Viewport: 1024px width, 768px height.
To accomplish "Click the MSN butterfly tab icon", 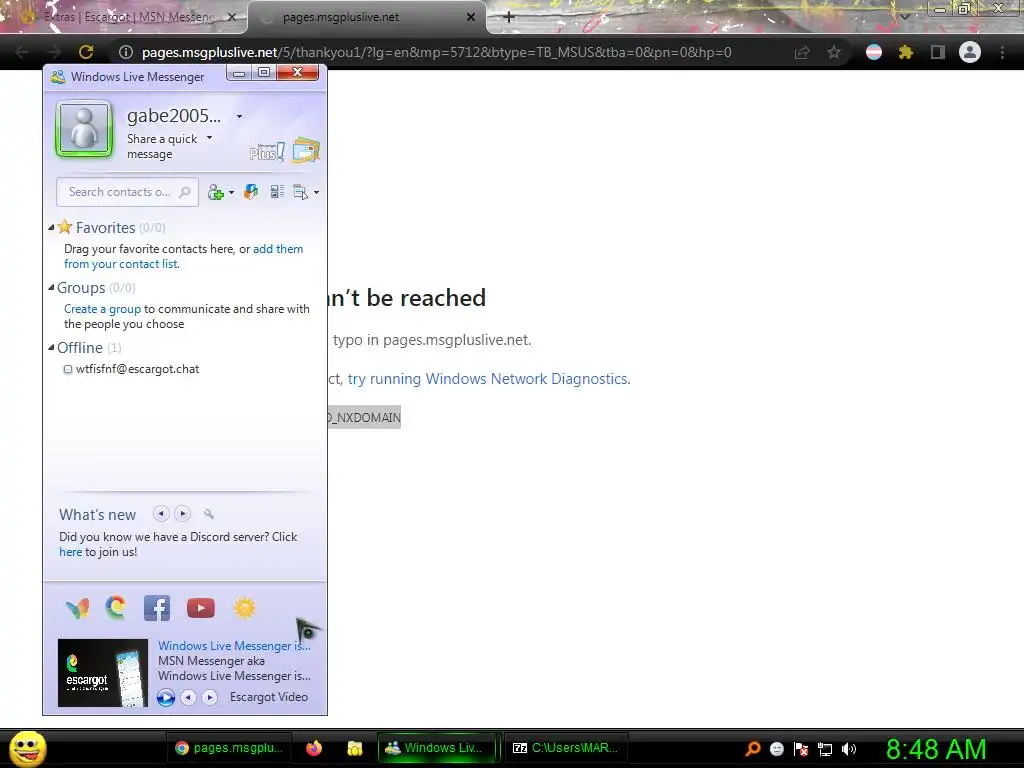I will coord(78,609).
